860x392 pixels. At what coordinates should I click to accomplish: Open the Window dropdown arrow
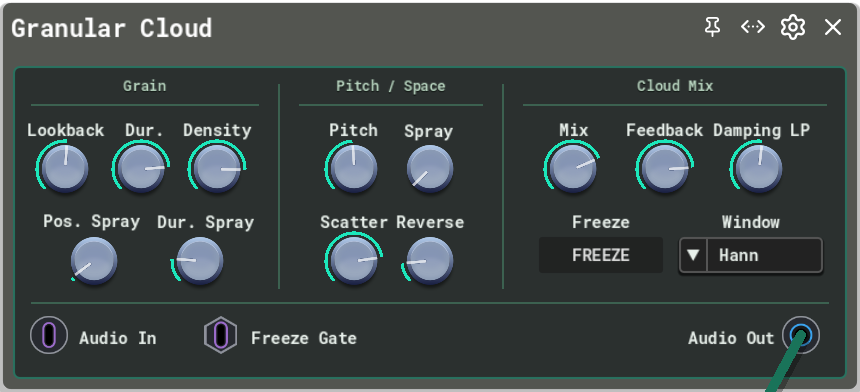tap(693, 255)
